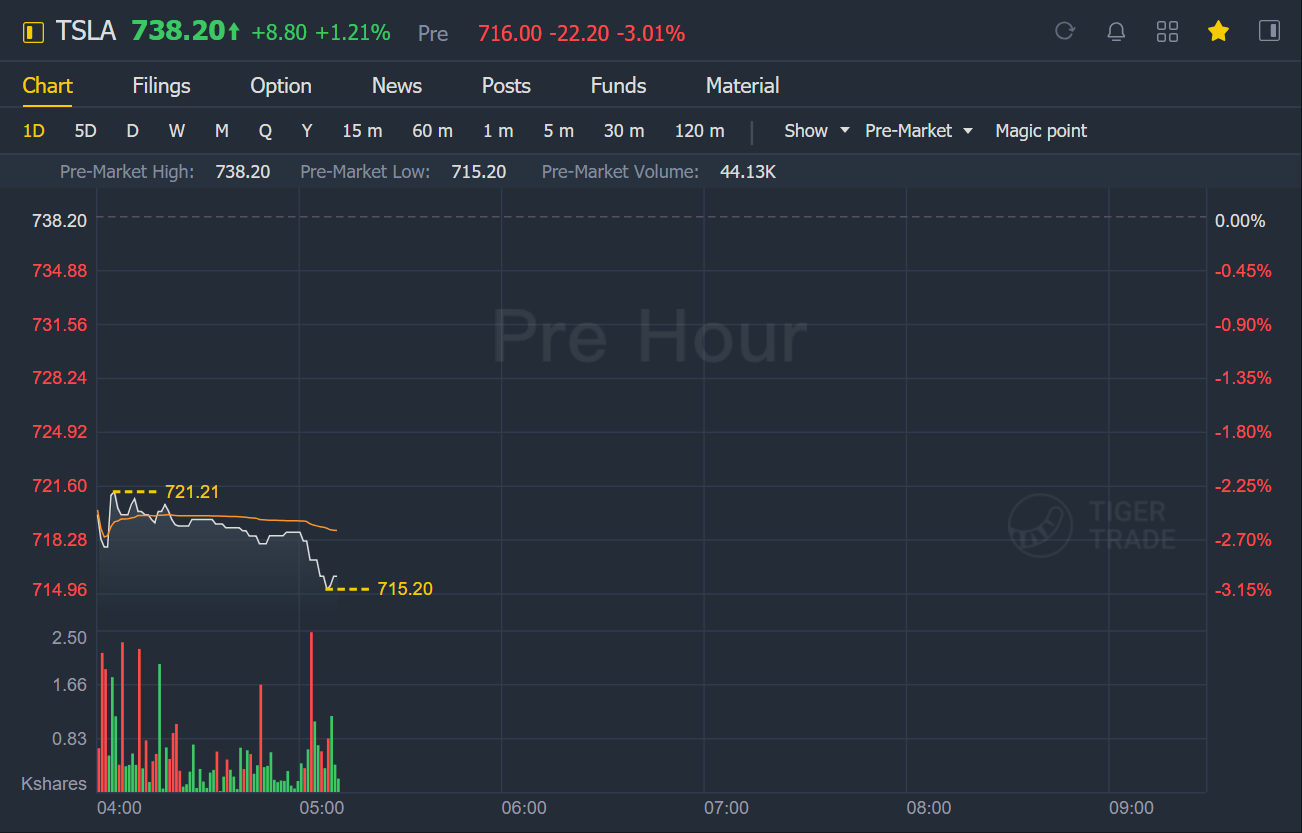The height and width of the screenshot is (833, 1302).
Task: Open the Material tab
Action: [x=742, y=86]
